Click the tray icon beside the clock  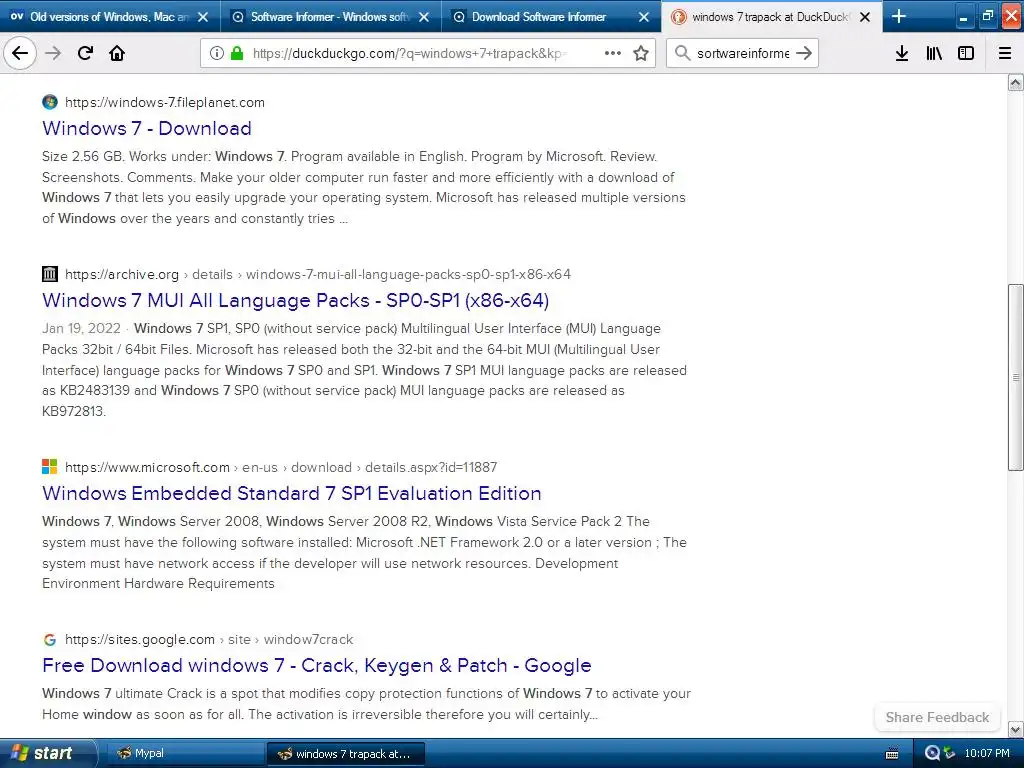[x=949, y=754]
